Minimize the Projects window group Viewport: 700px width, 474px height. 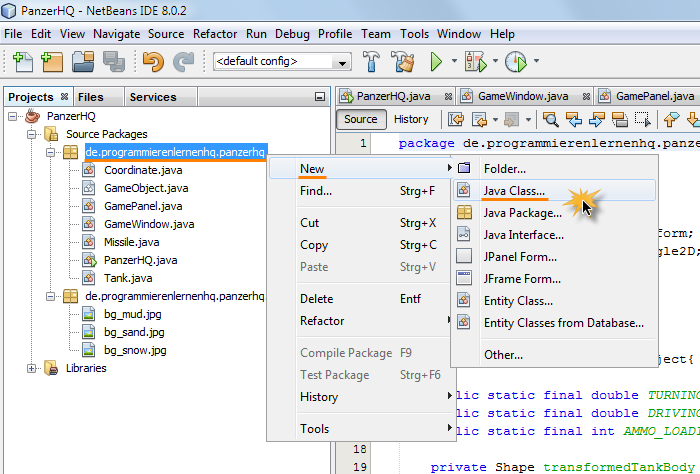click(320, 96)
